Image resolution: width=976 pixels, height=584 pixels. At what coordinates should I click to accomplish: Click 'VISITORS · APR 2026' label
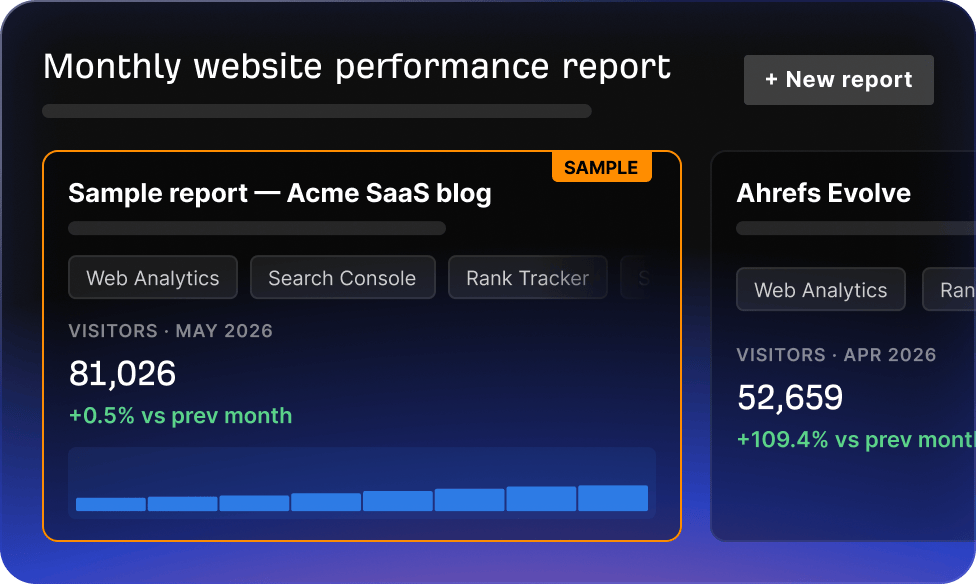coord(837,355)
